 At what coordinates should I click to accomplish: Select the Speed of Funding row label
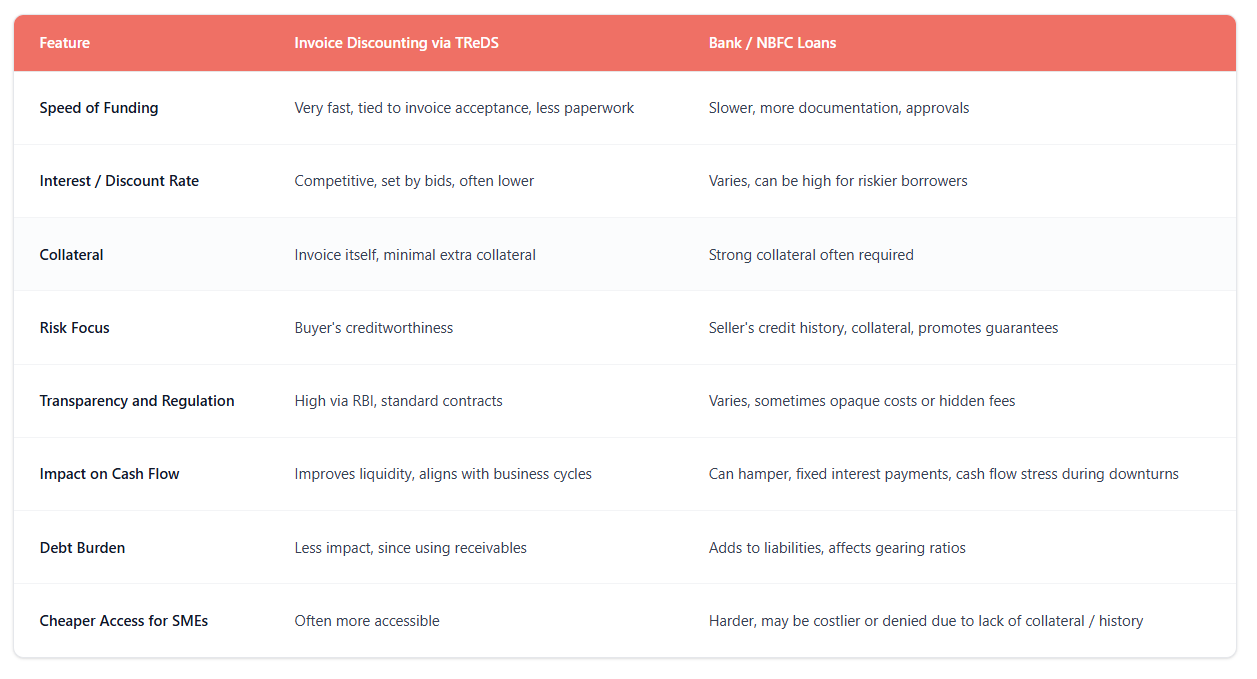click(x=98, y=108)
